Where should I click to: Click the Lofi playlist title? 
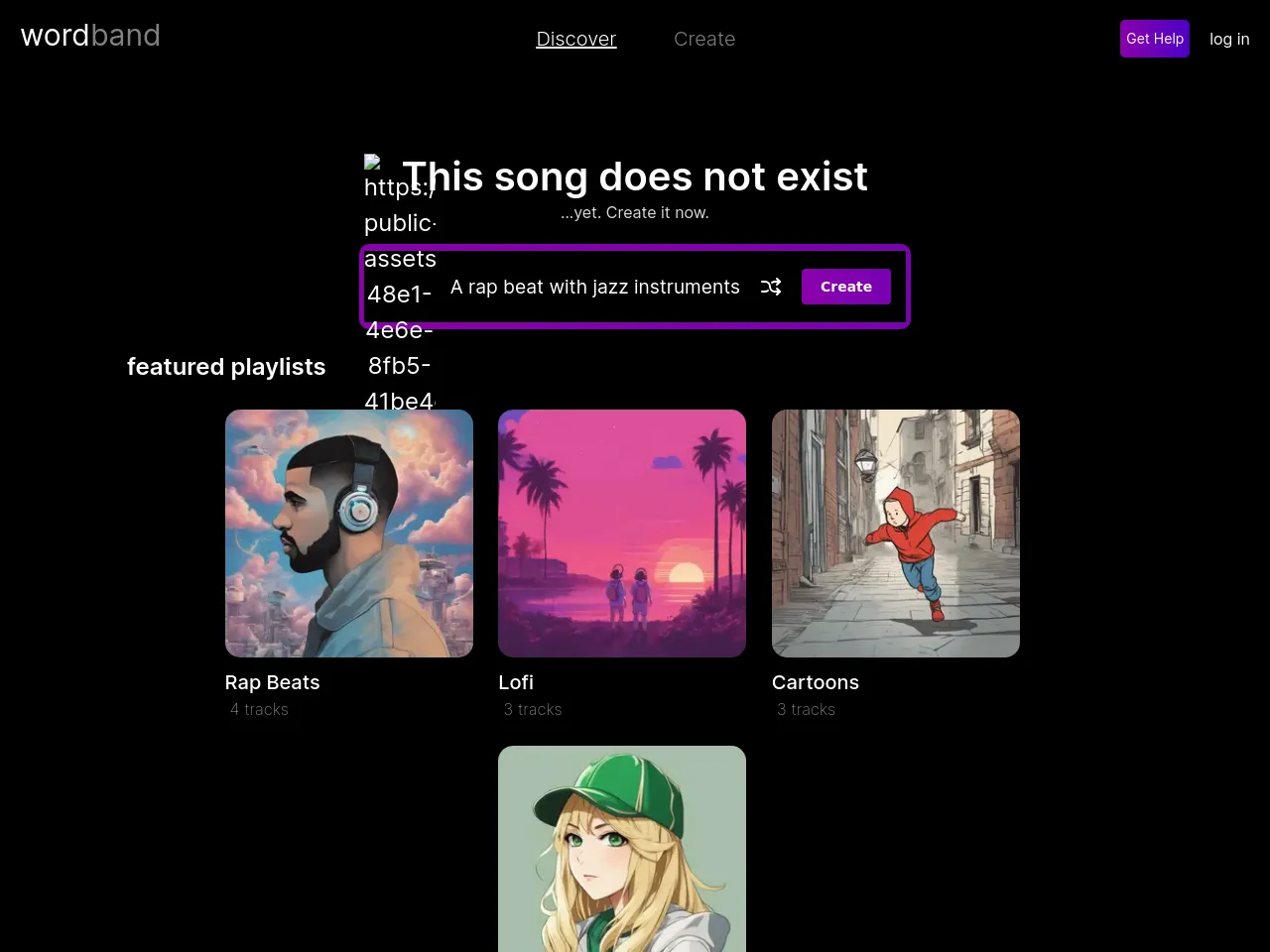pos(516,682)
